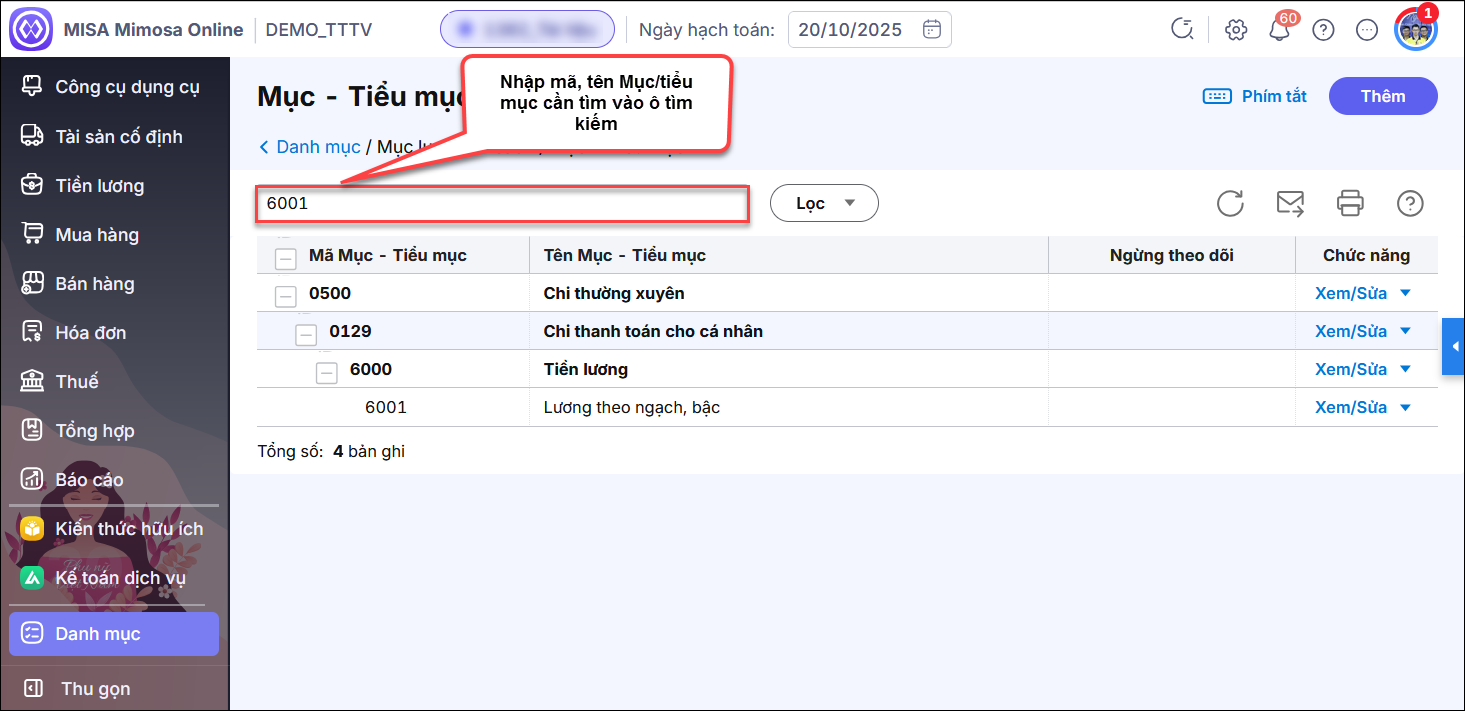Open the Mua hàng cart icon
1465x711 pixels.
32,234
